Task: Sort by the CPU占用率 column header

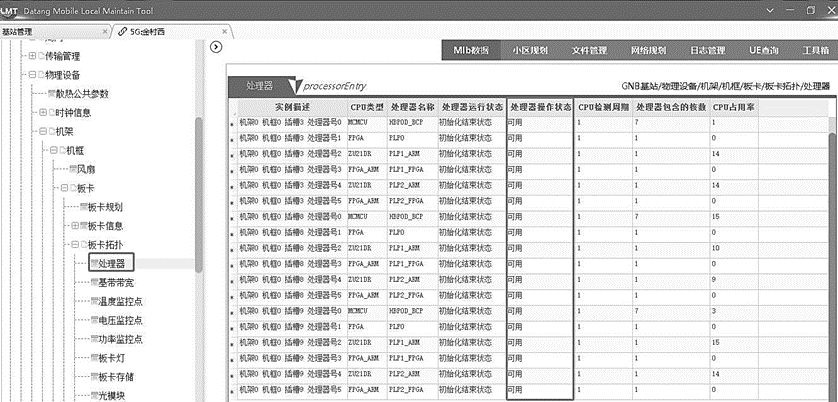Action: point(733,107)
